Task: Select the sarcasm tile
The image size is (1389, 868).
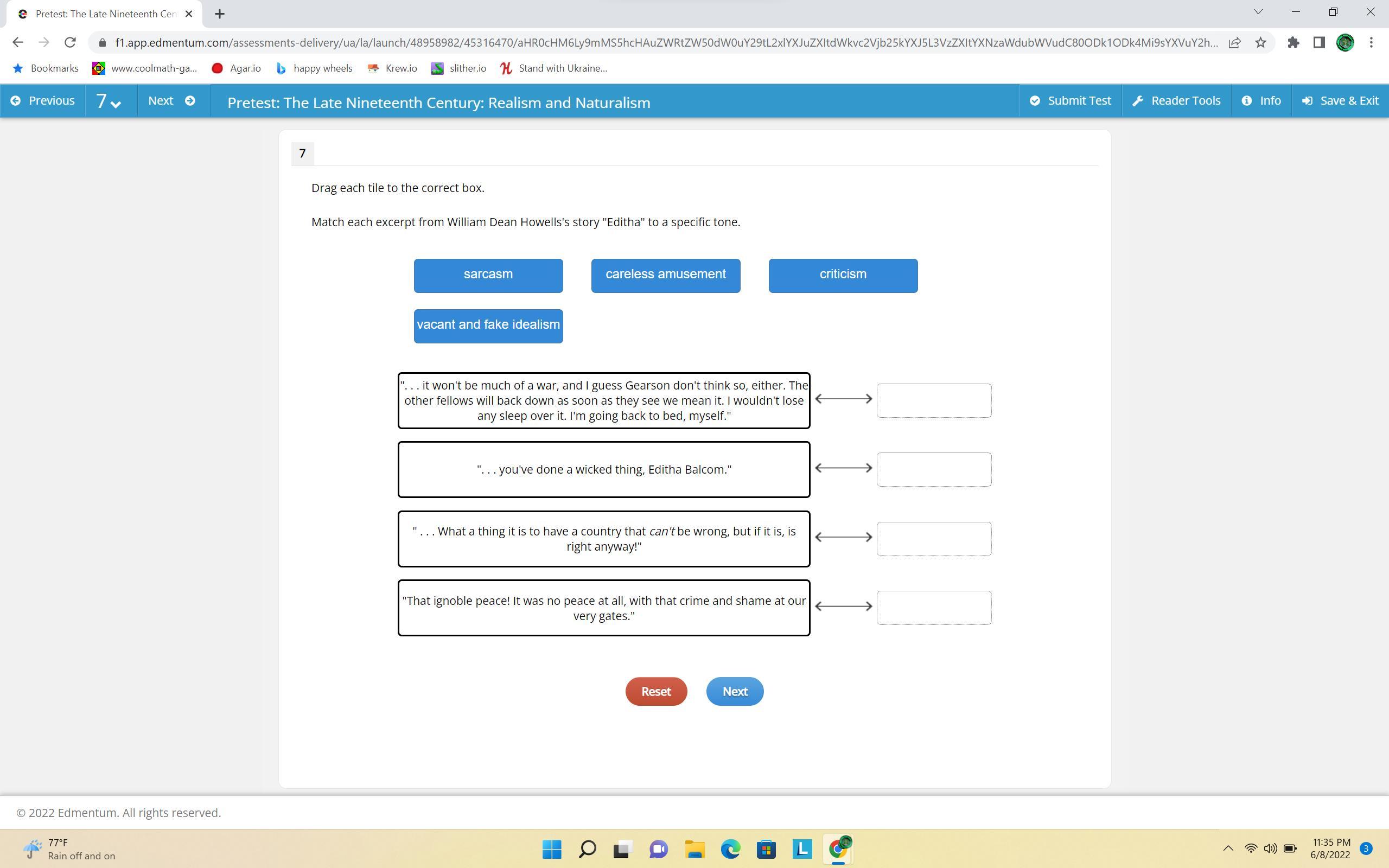Action: (488, 275)
